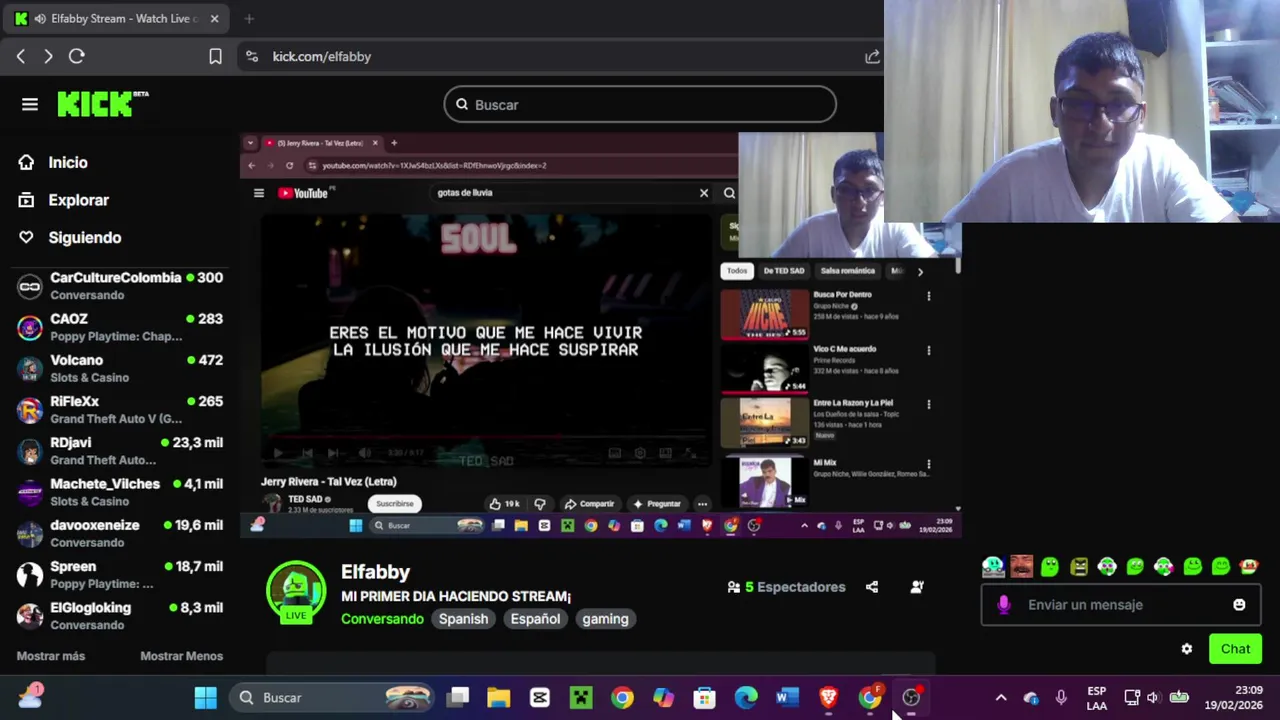This screenshot has width=1280, height=720.
Task: Open RiFleXx channel in the sidebar
Action: (120, 410)
